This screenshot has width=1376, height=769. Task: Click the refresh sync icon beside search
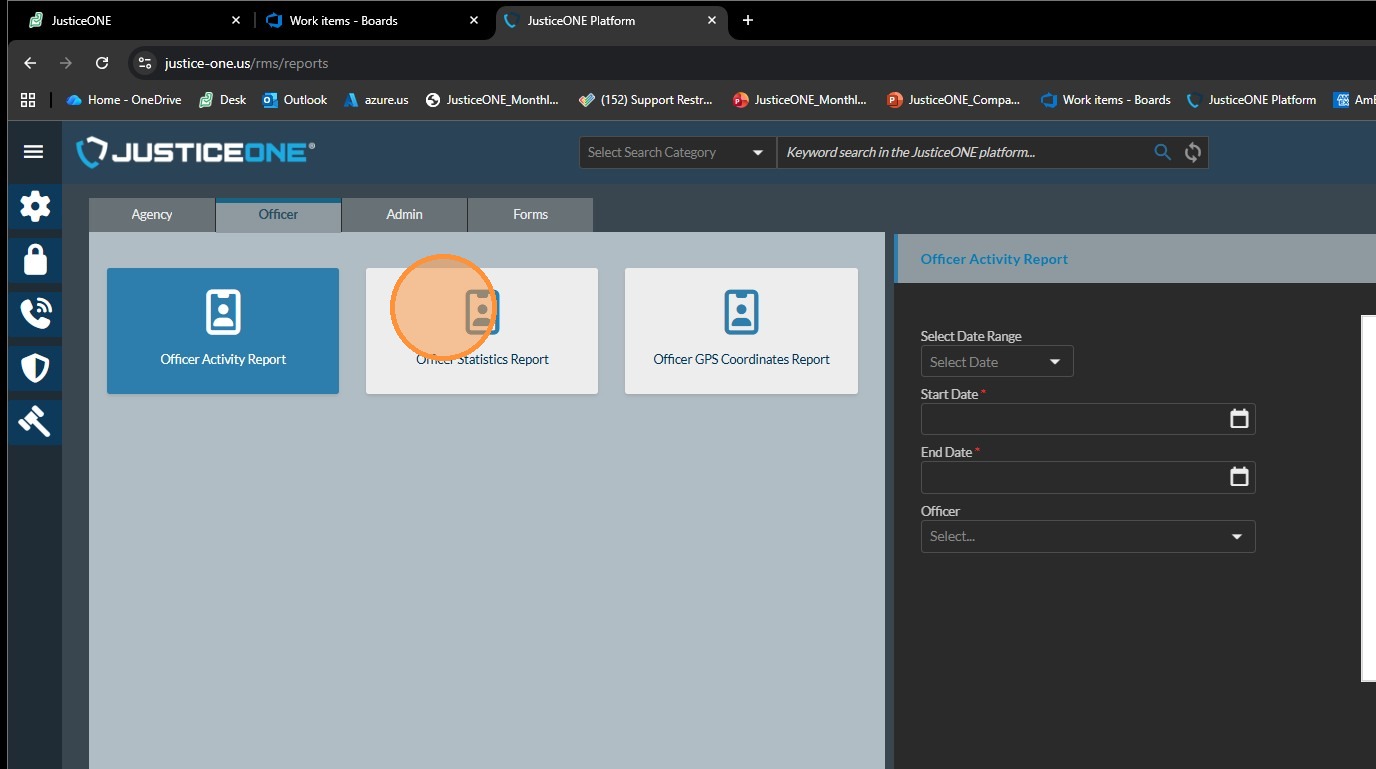(1192, 152)
